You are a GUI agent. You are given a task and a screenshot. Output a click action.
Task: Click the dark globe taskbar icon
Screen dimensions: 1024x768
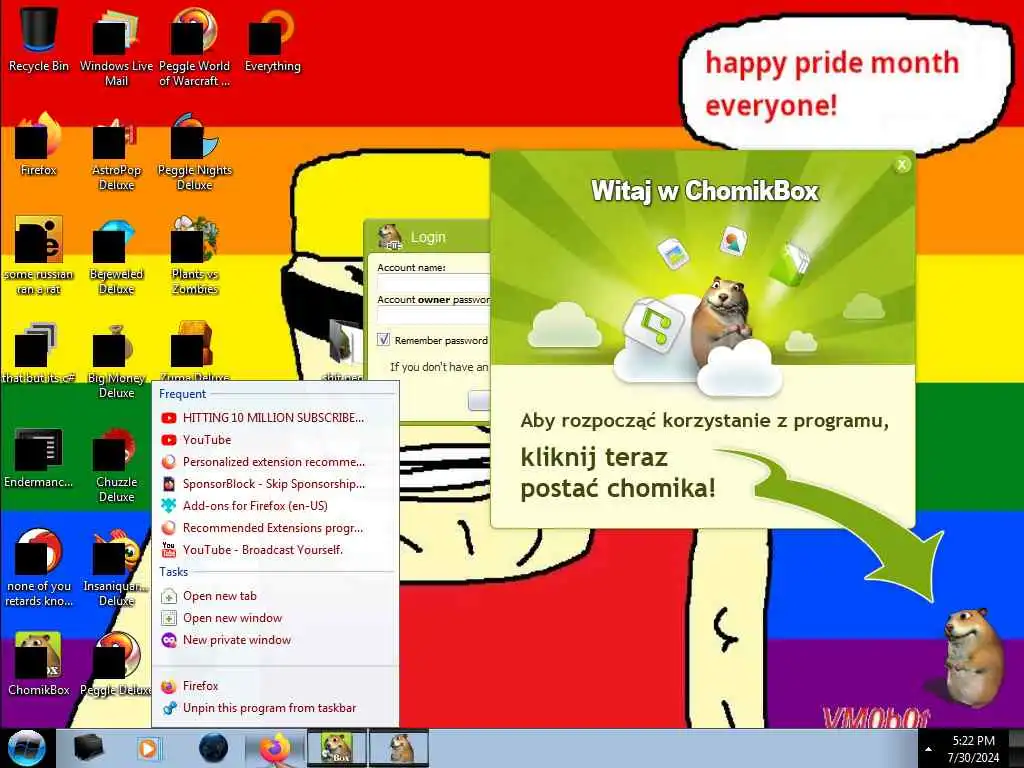click(x=214, y=748)
